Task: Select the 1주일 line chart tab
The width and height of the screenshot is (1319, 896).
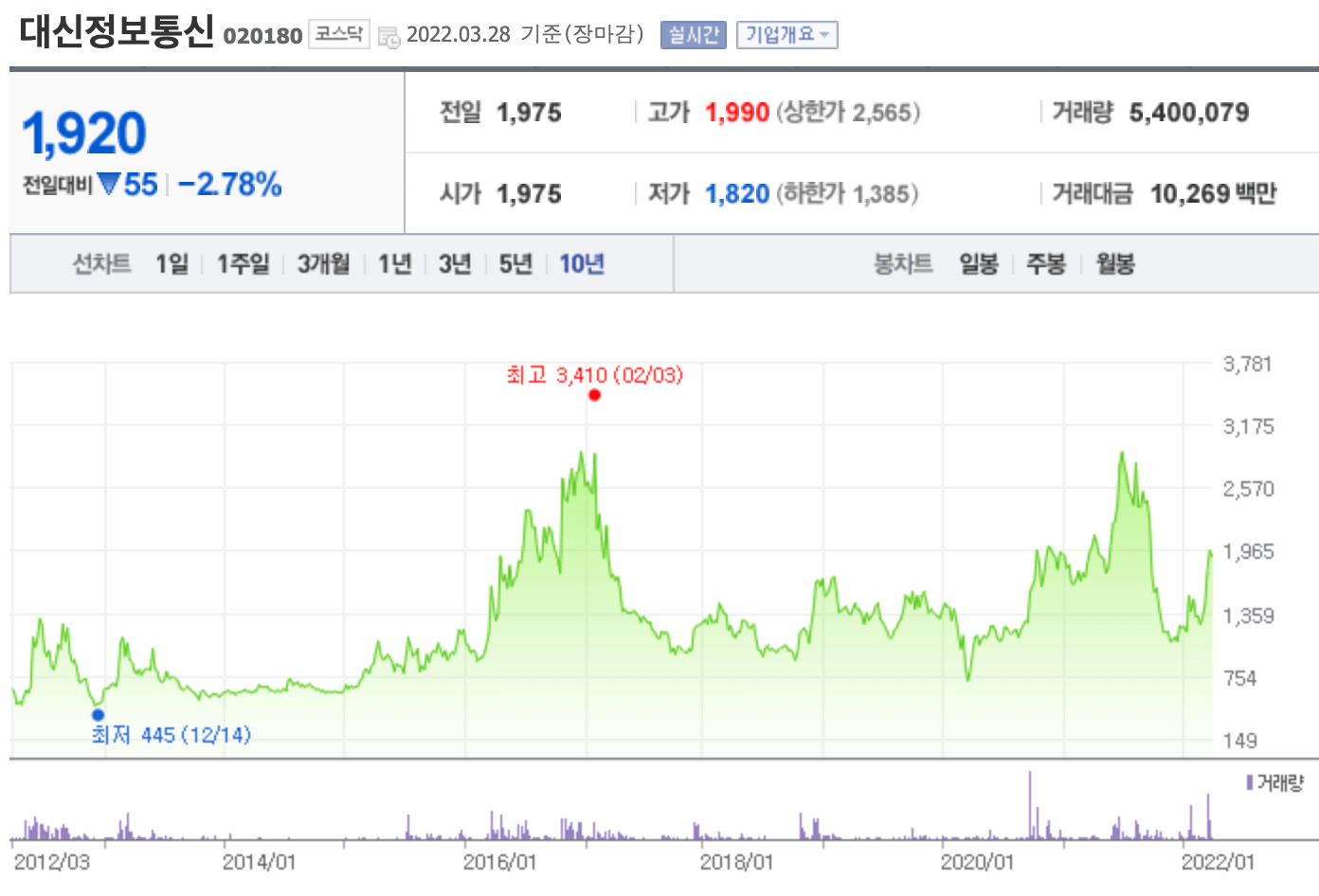Action: coord(244,263)
